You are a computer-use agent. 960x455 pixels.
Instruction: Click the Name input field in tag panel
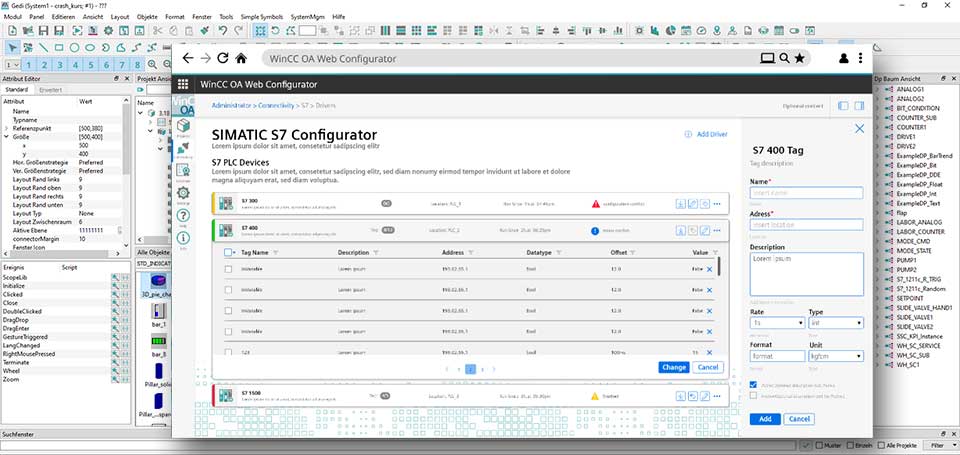click(806, 192)
